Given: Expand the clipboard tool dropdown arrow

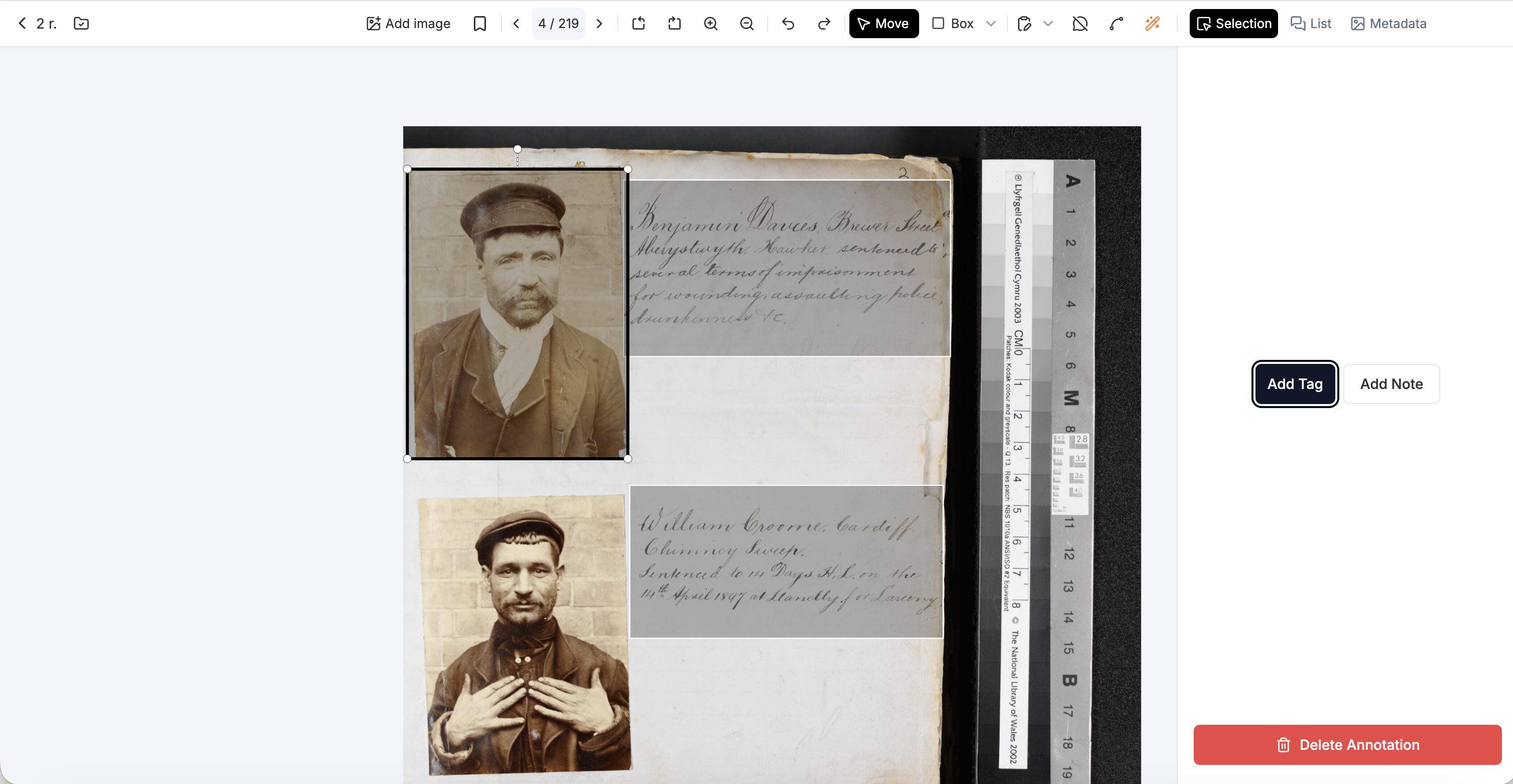Looking at the screenshot, I should [1049, 24].
